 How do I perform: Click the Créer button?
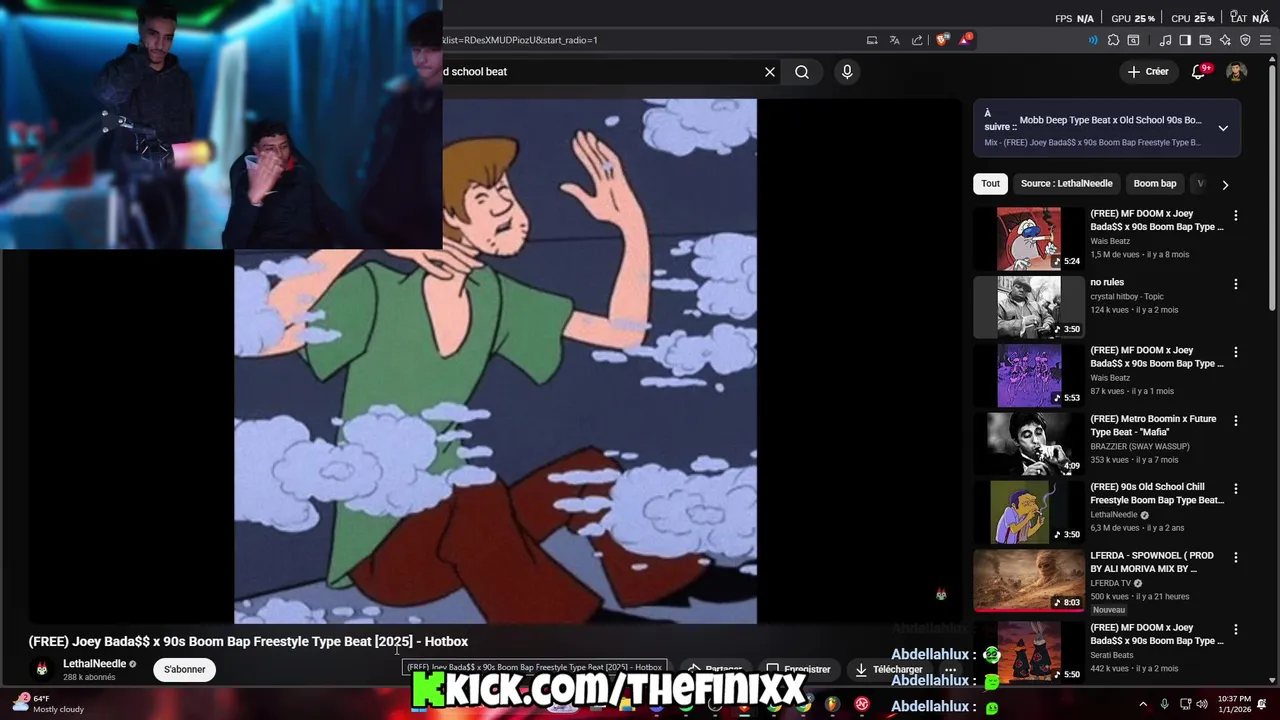[x=1148, y=72]
